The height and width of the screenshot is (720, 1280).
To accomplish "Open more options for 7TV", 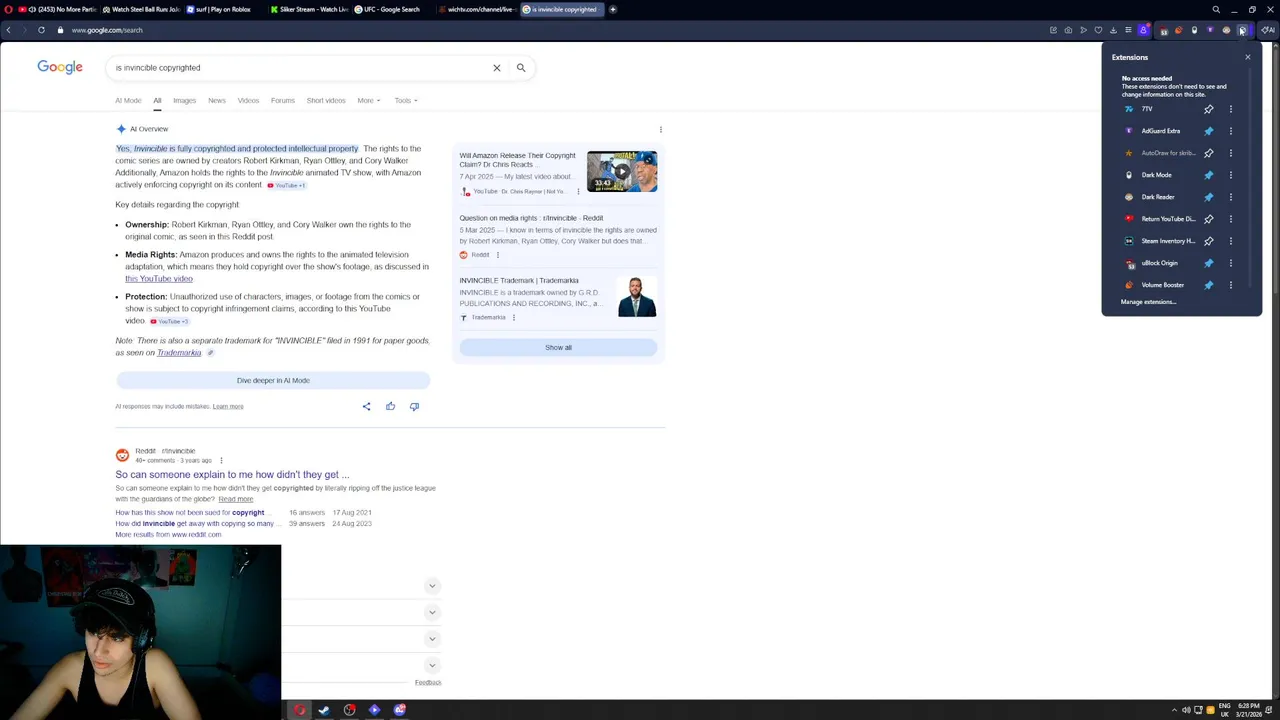I will (1231, 109).
